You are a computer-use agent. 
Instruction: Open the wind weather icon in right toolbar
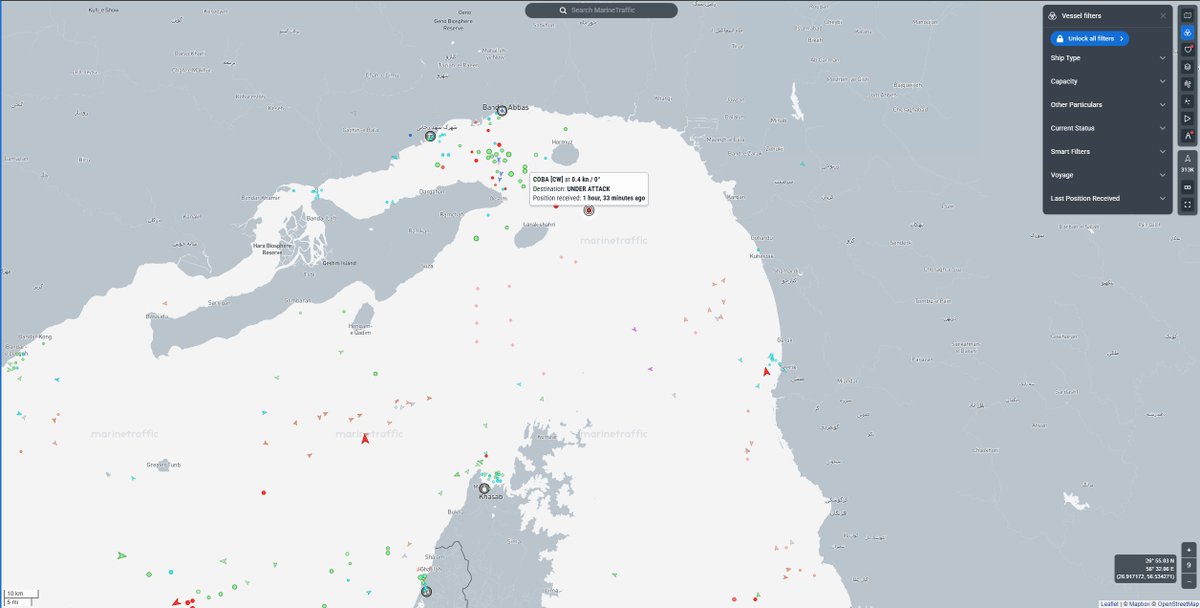[1187, 84]
